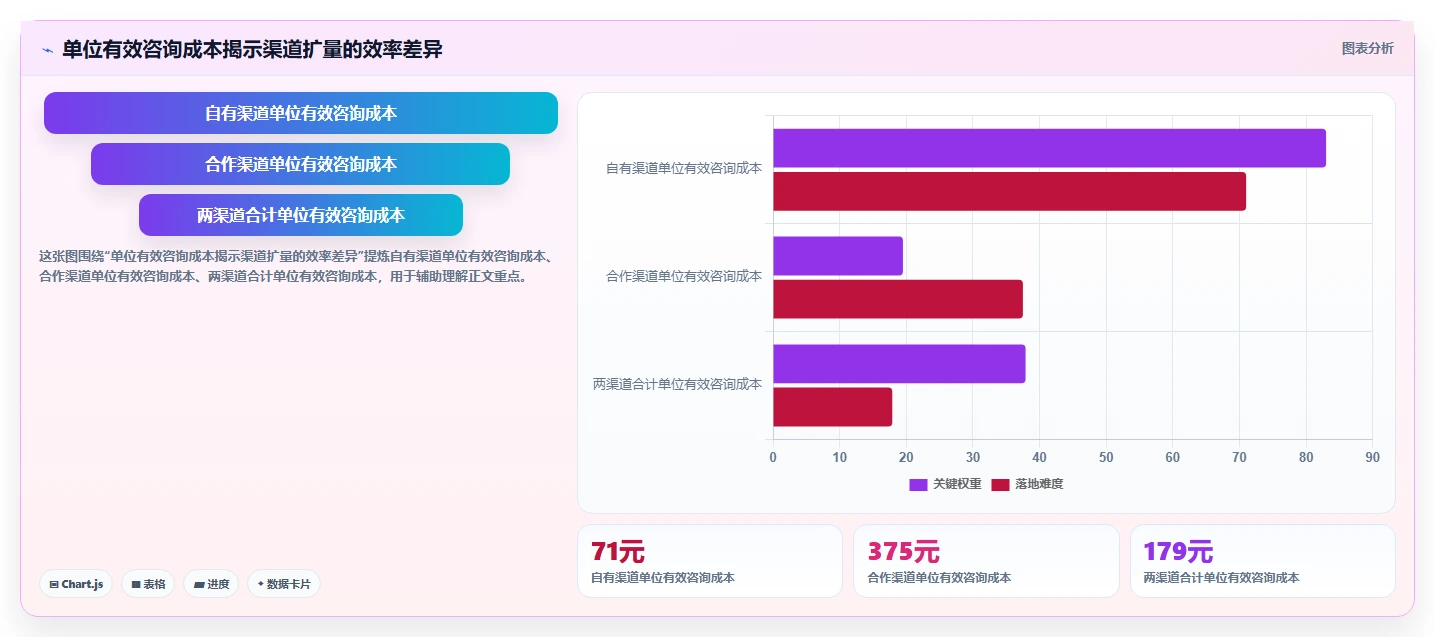
Task: Click the description paragraph starting 这张图围绕
Action: pos(297,266)
